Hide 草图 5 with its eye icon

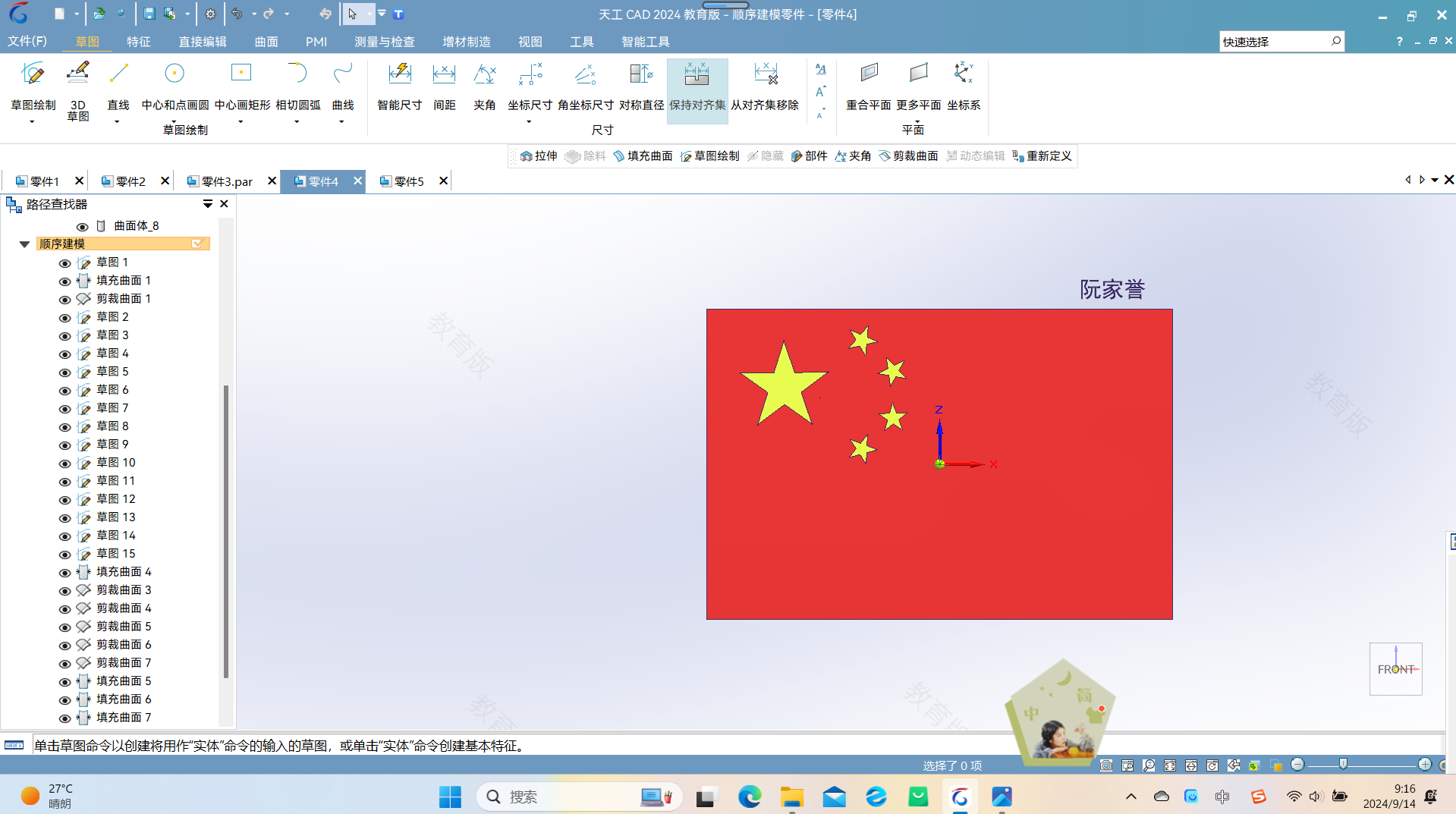(x=64, y=372)
